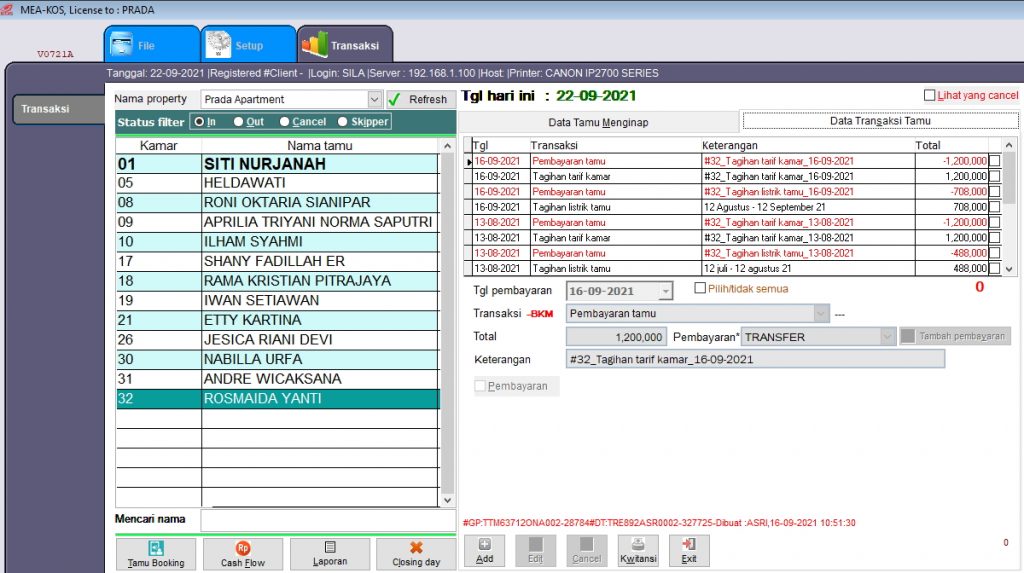Open the Transaksi top tab

tap(345, 45)
